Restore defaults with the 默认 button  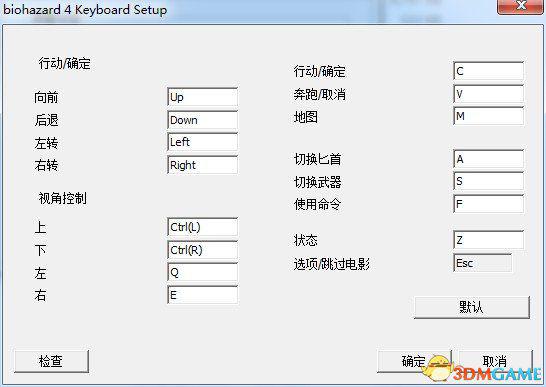pos(472,307)
